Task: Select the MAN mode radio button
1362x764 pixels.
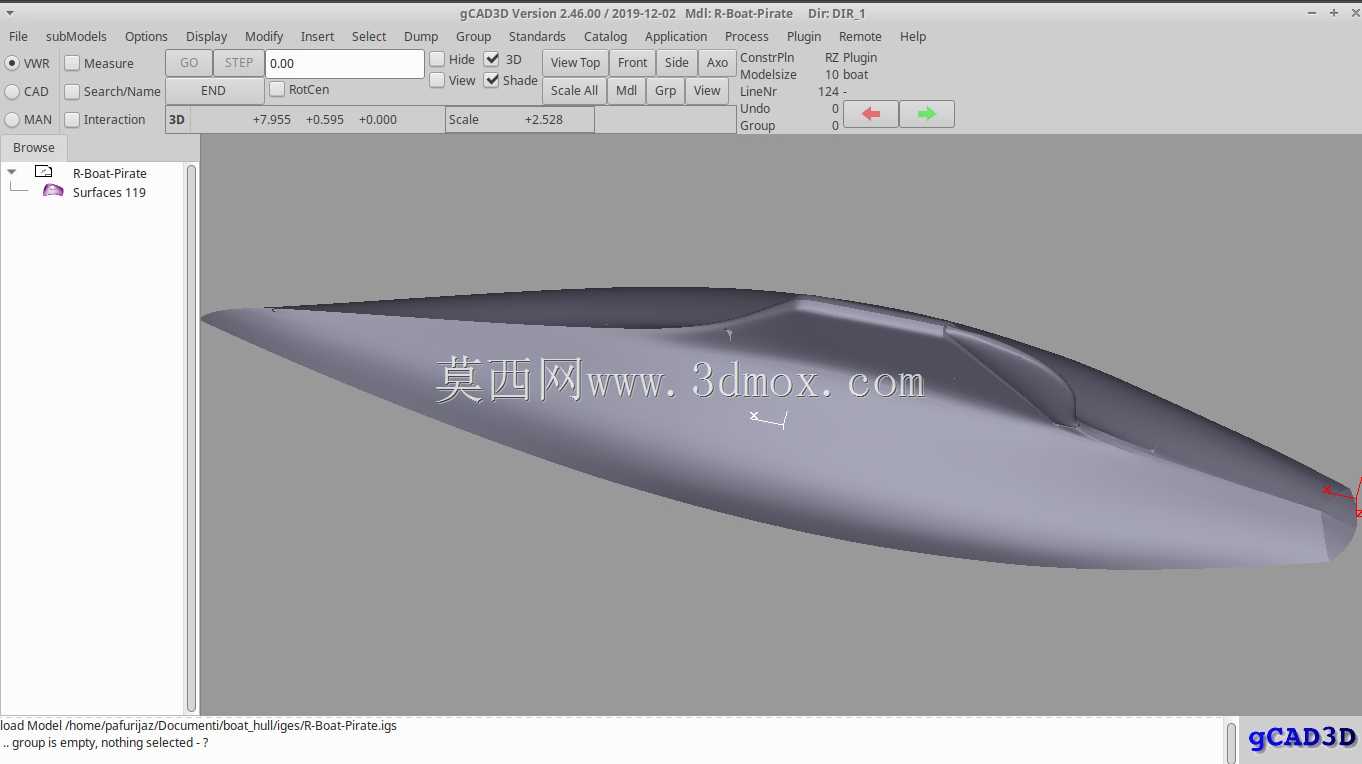Action: tap(12, 119)
